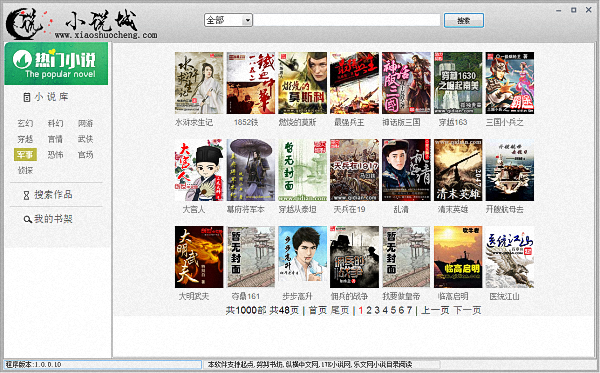Click the 搜索 search button
Screen dimensions: 600x373
pyautogui.click(x=464, y=20)
